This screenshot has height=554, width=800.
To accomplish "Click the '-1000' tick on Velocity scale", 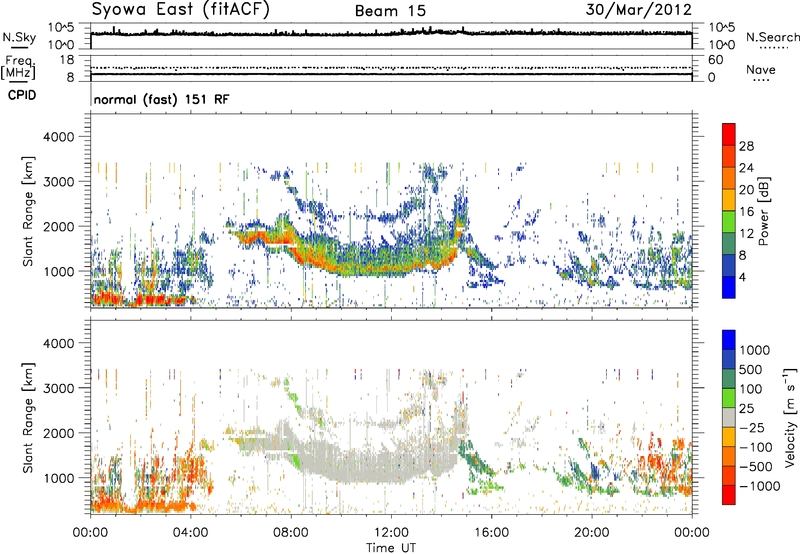I will [x=760, y=486].
